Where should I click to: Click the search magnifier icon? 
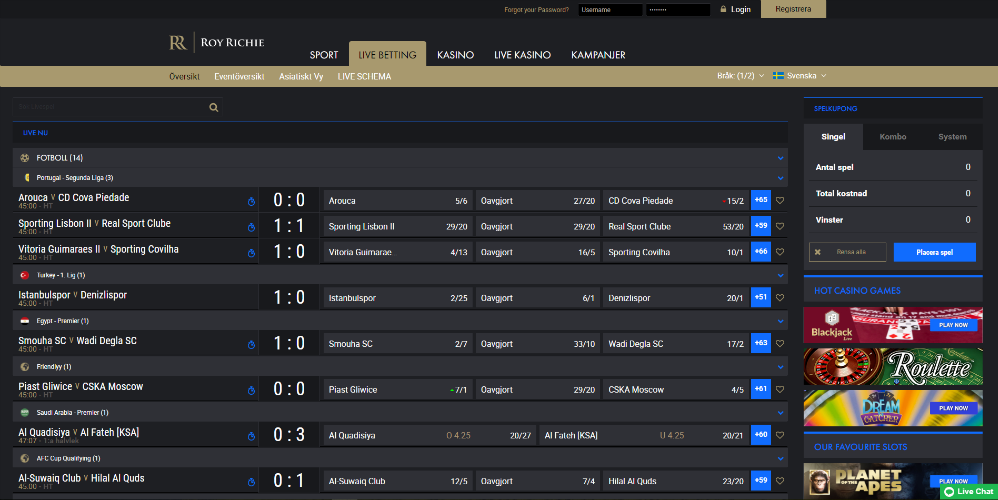214,108
